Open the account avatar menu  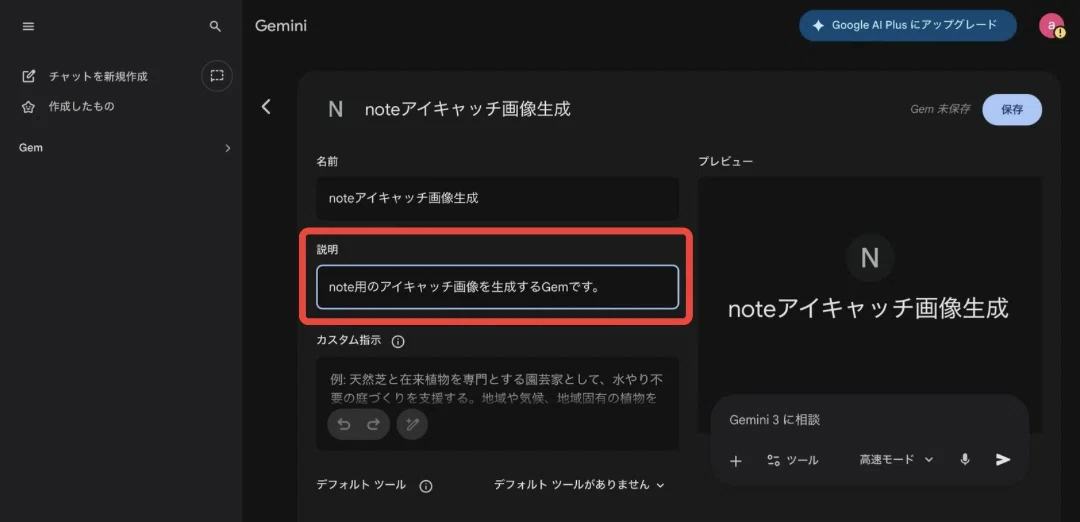pyautogui.click(x=1051, y=26)
